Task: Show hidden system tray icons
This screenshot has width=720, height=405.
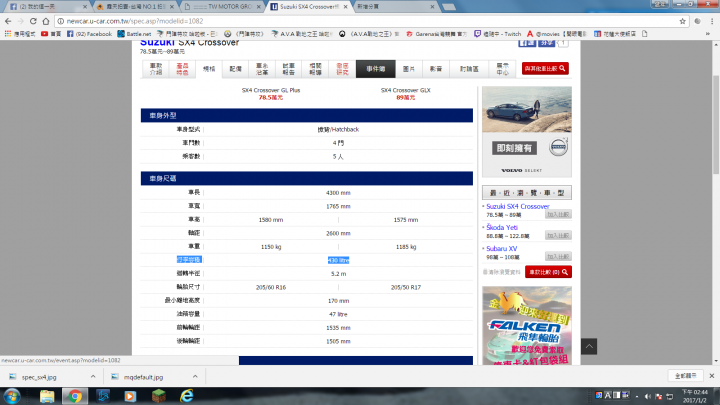Action: tap(637, 396)
